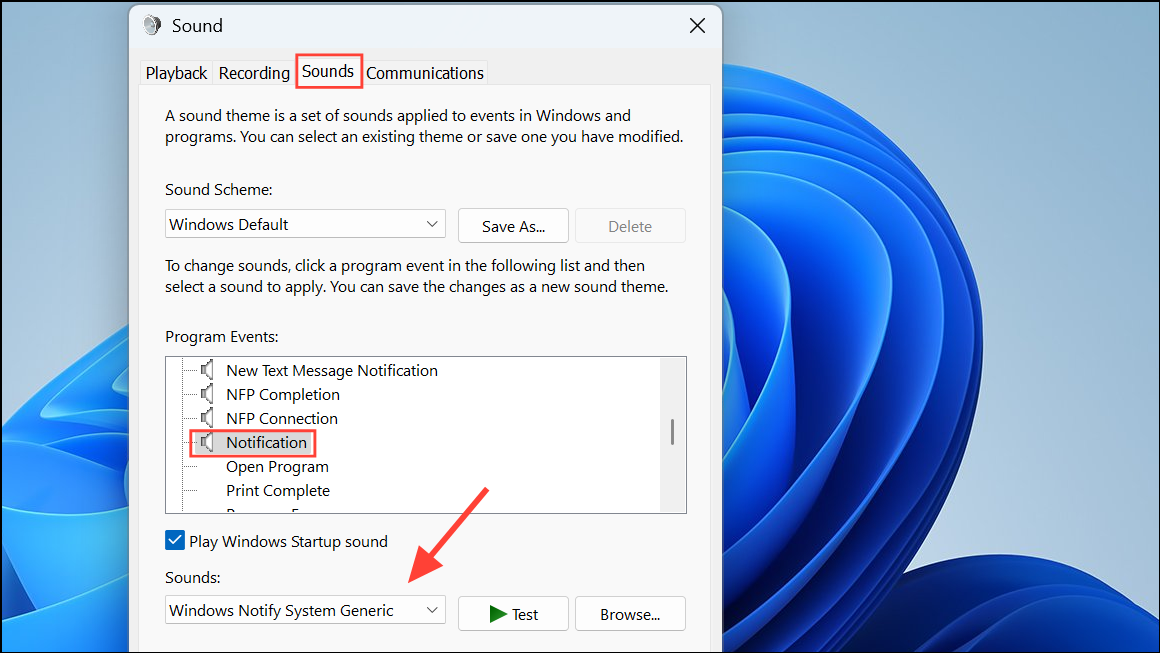Play sound with the Test button

[513, 614]
